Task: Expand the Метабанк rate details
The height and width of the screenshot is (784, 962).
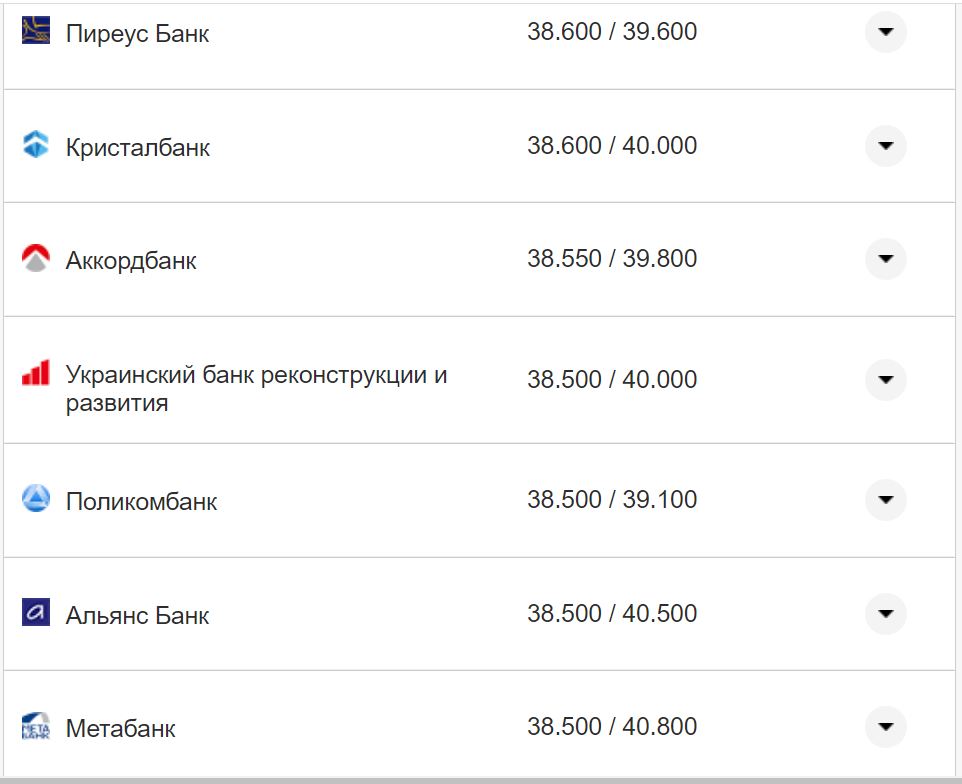Action: click(885, 727)
